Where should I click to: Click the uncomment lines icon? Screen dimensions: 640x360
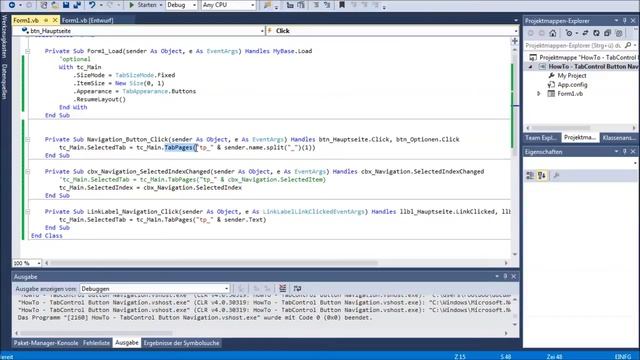point(327,5)
